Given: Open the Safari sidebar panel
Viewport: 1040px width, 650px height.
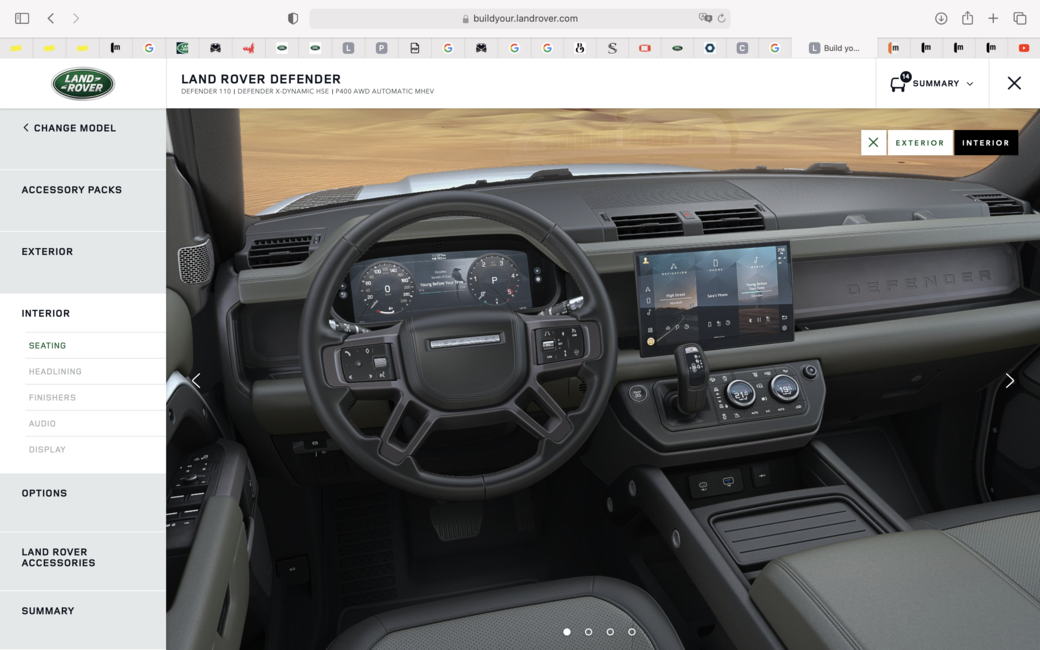Looking at the screenshot, I should pos(22,19).
